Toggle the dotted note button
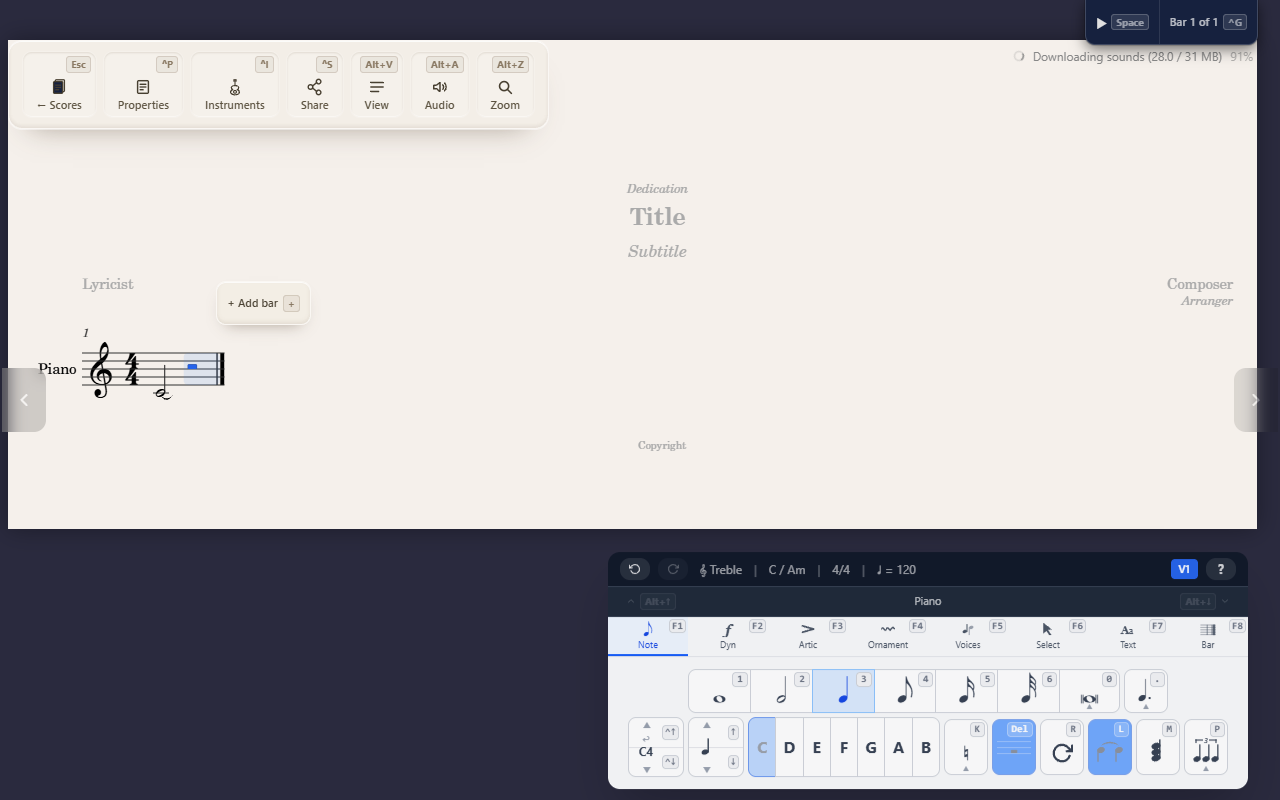1280x800 pixels. coord(1146,691)
